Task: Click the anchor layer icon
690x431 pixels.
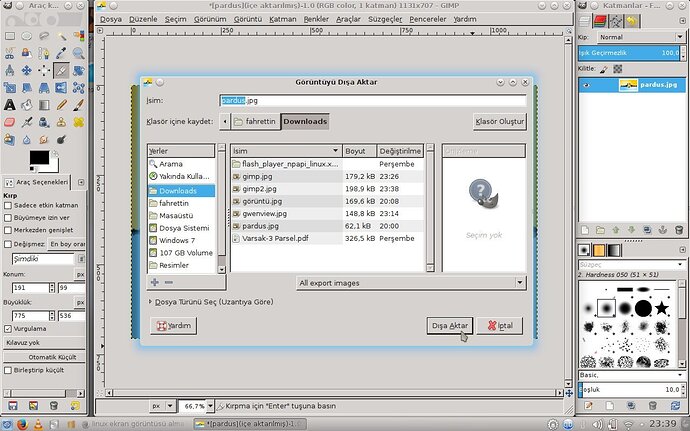Action: coord(663,230)
